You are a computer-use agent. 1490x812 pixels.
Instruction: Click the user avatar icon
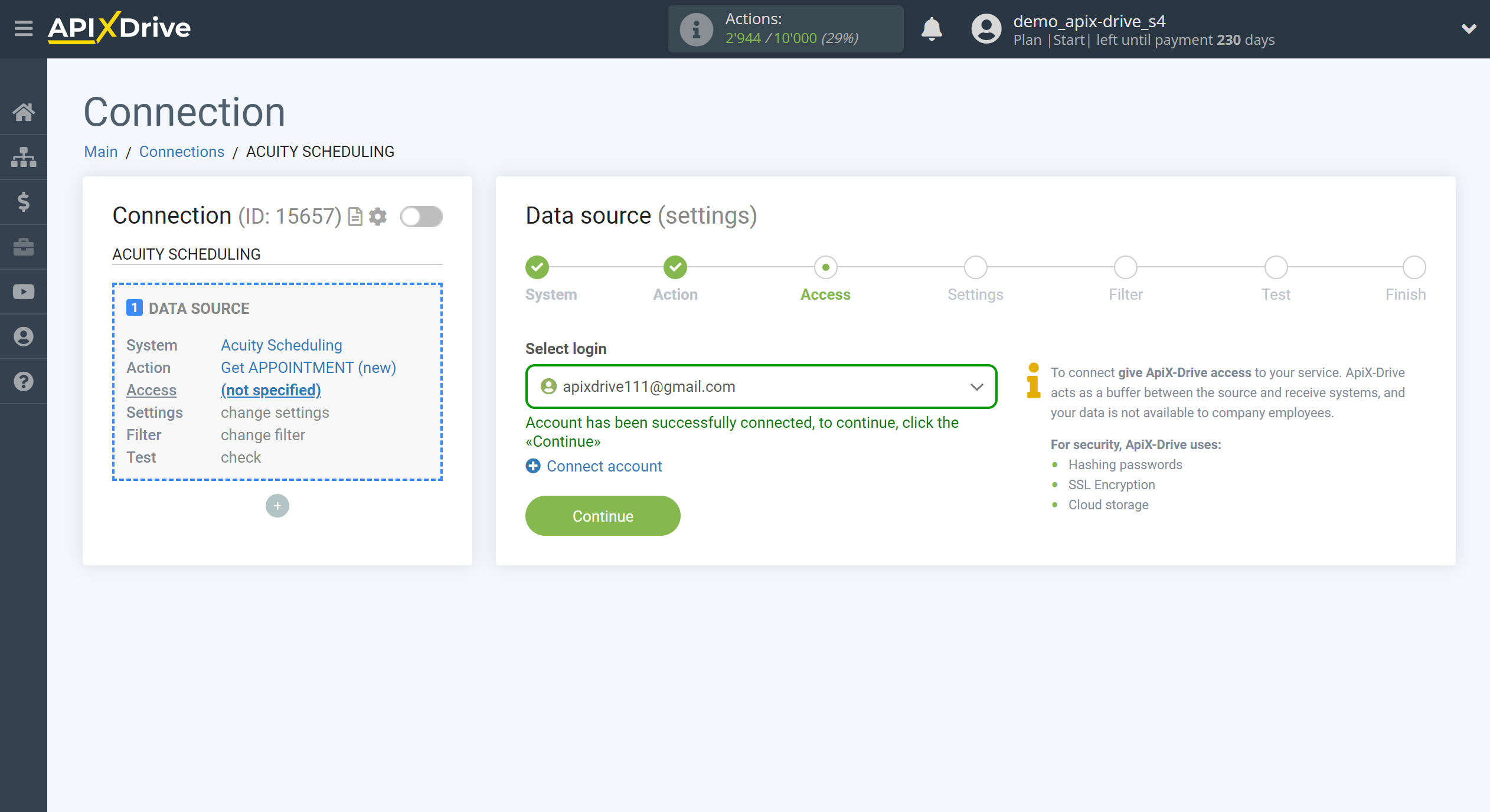pyautogui.click(x=986, y=29)
